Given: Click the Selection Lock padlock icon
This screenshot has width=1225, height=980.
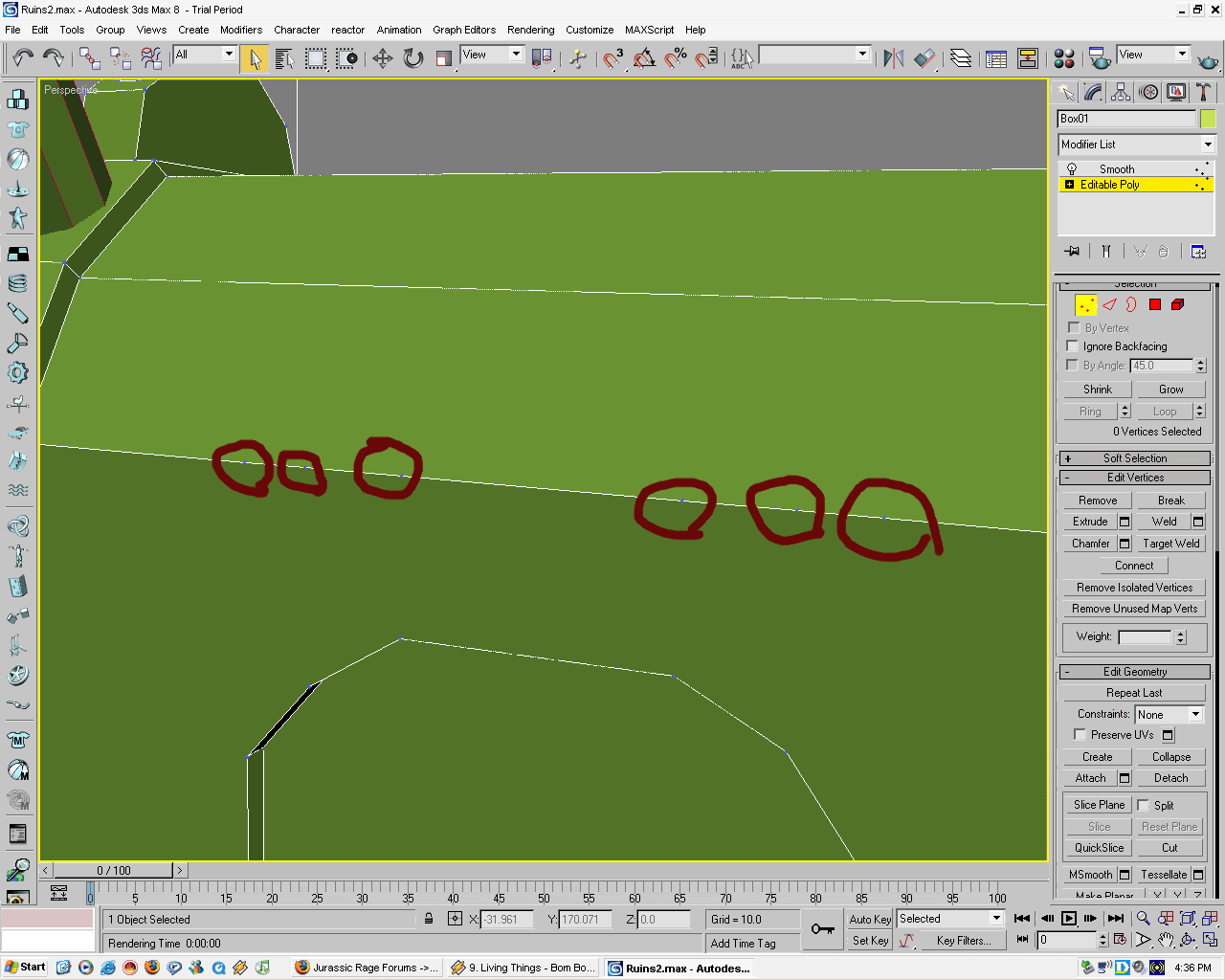Looking at the screenshot, I should pos(429,919).
